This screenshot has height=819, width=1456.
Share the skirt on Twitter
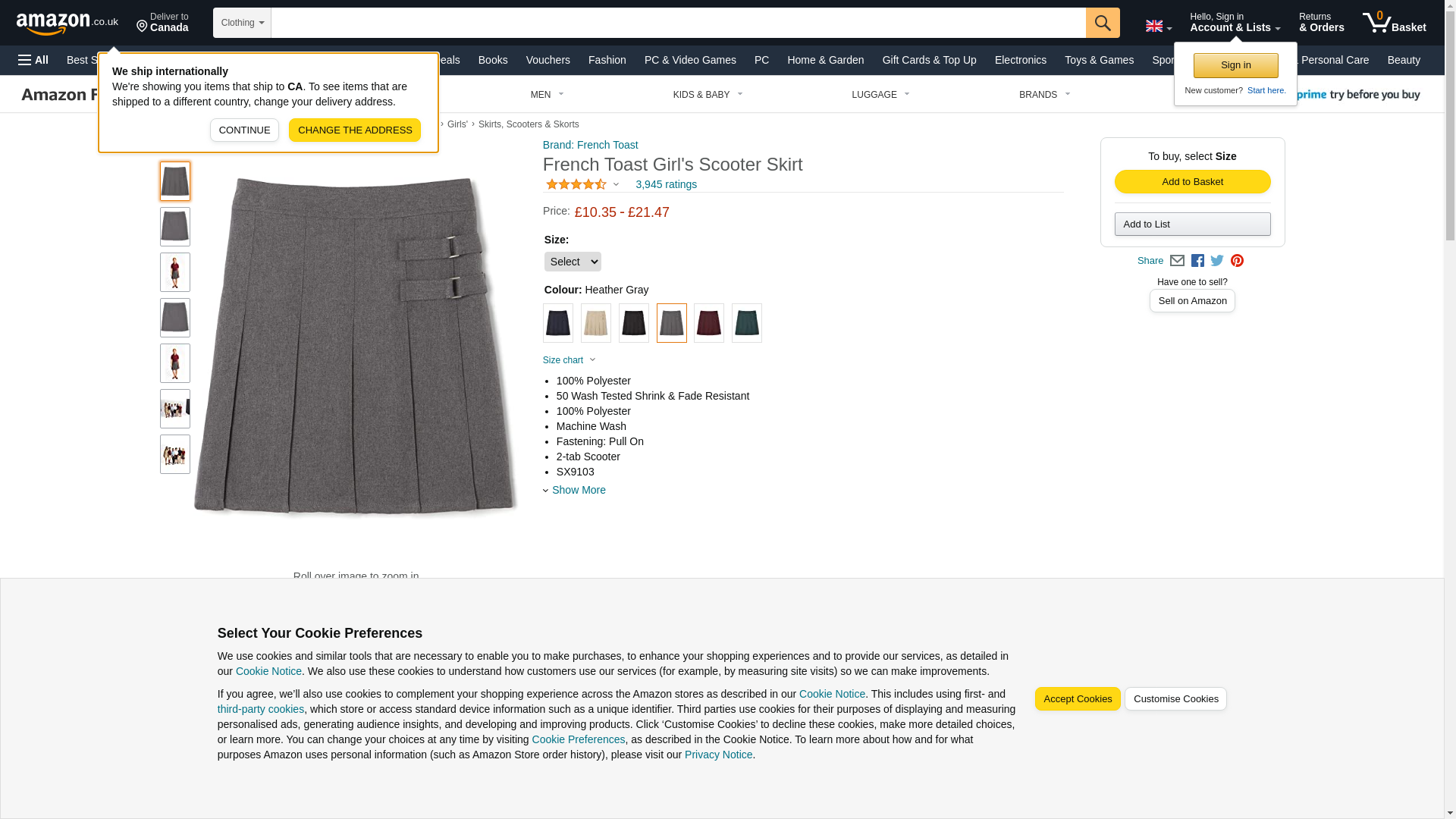(1217, 261)
